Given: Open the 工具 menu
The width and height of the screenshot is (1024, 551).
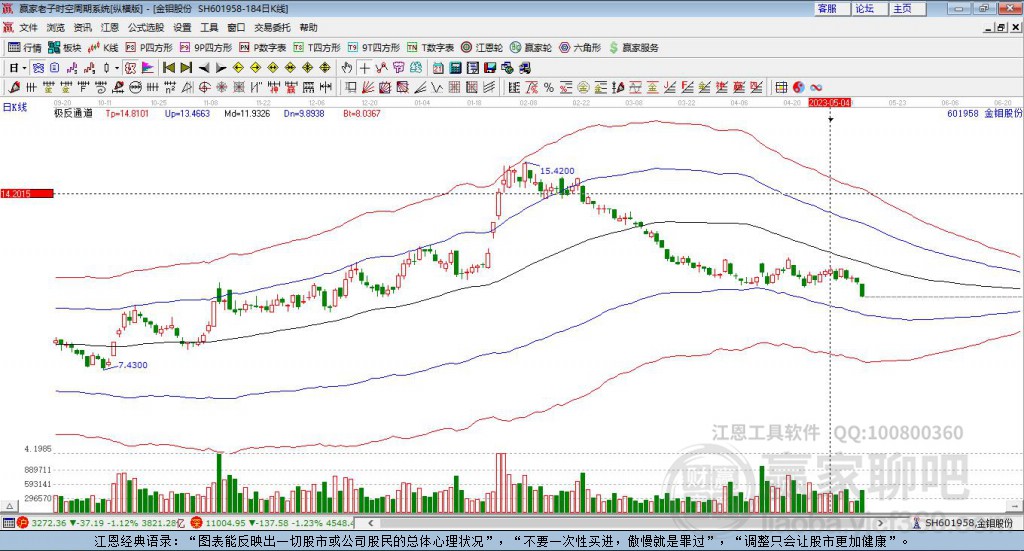Looking at the screenshot, I should coord(209,27).
